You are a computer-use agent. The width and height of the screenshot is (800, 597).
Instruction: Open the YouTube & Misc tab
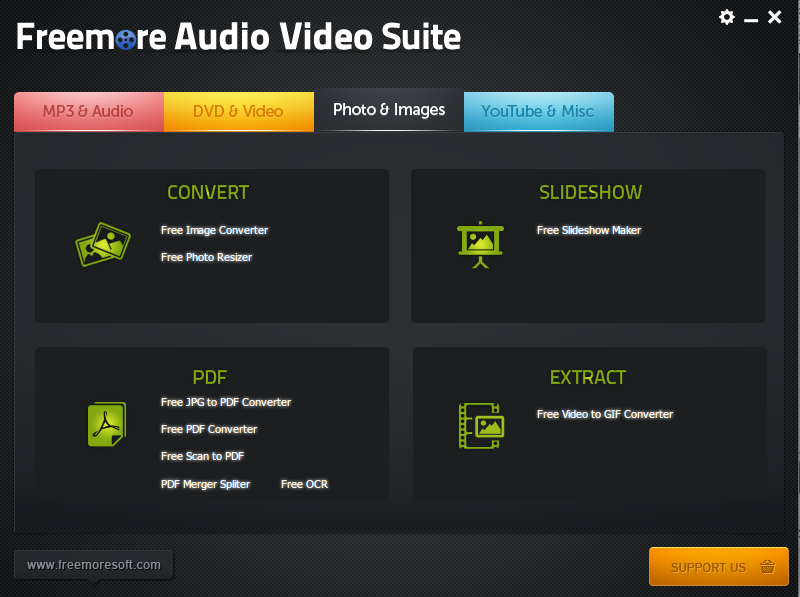(x=538, y=111)
